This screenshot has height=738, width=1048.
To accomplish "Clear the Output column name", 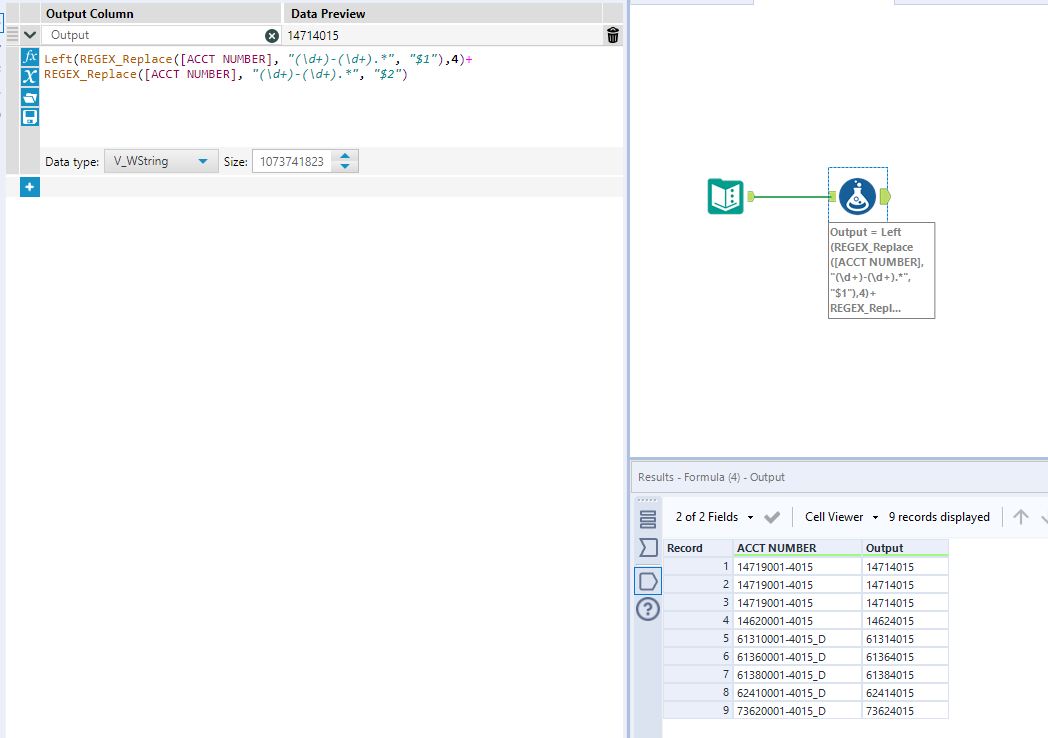I will click(272, 35).
